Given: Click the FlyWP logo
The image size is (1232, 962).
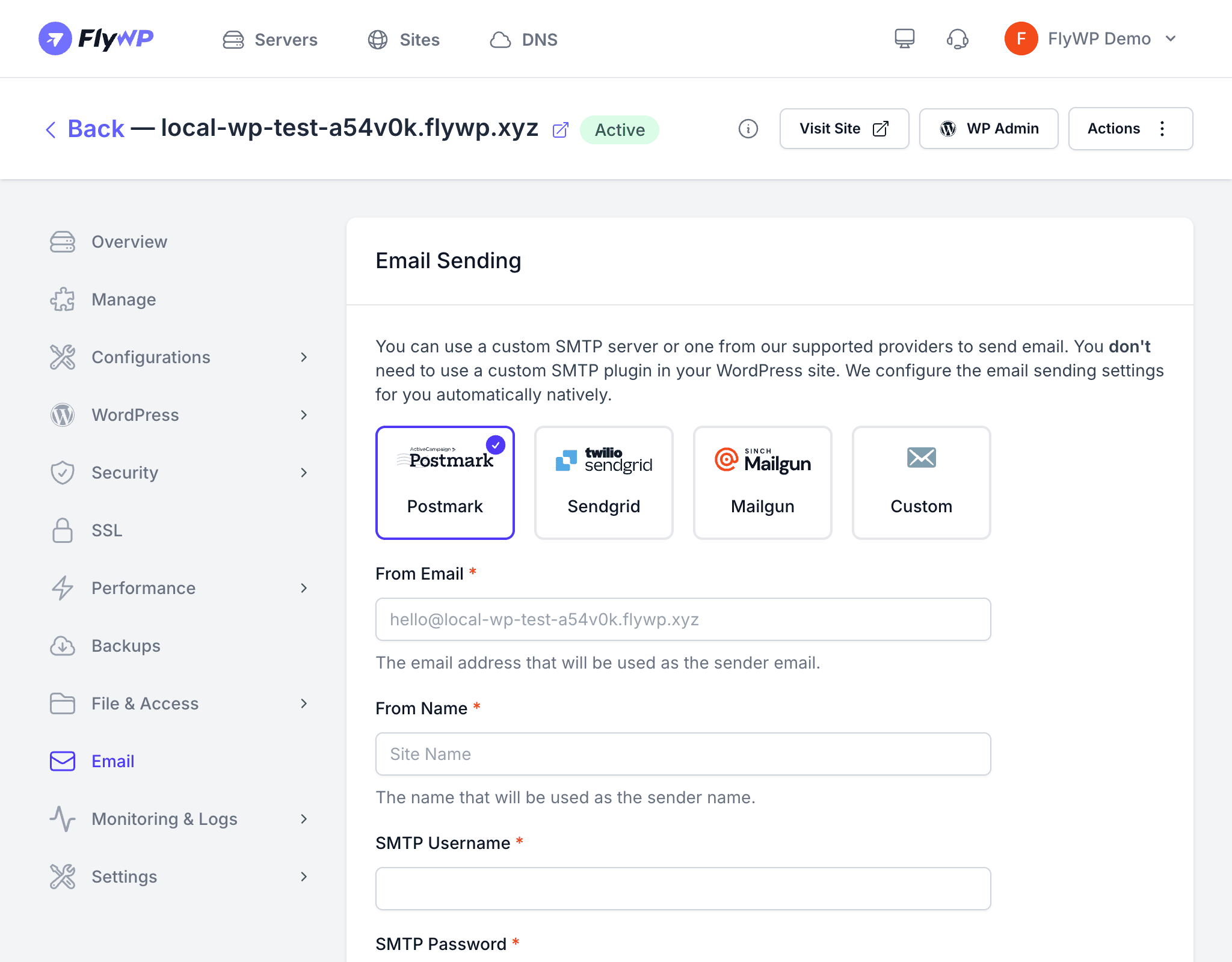Looking at the screenshot, I should (96, 38).
